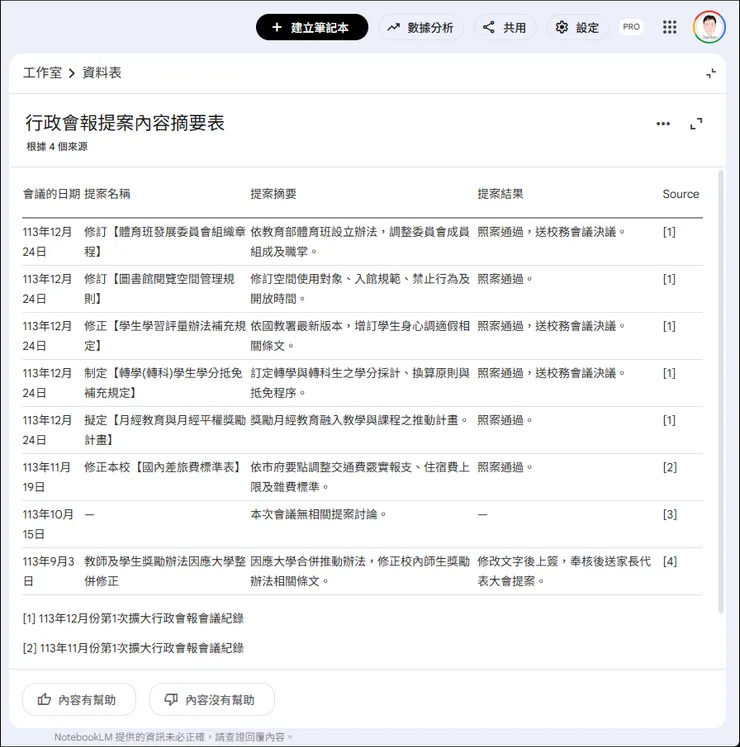Open source [4] on 113年9月3日 row

click(669, 562)
